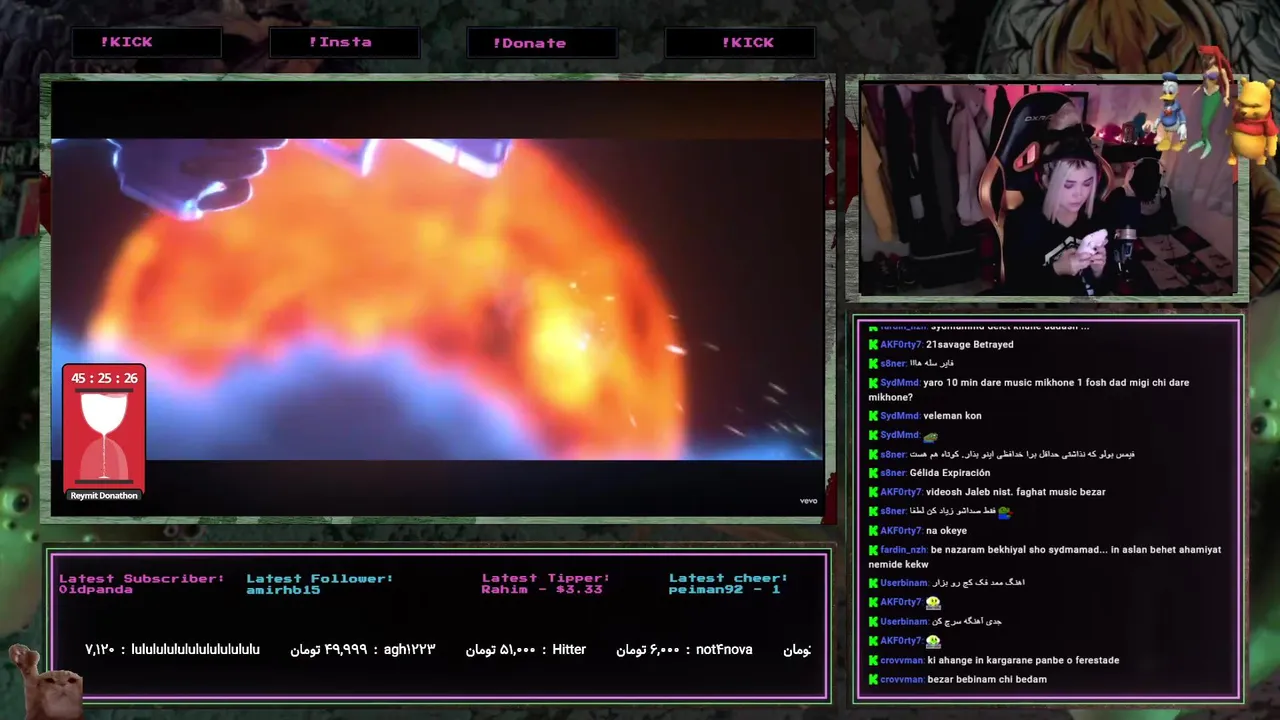
Task: Click the hourglass timer icon
Action: [x=104, y=435]
